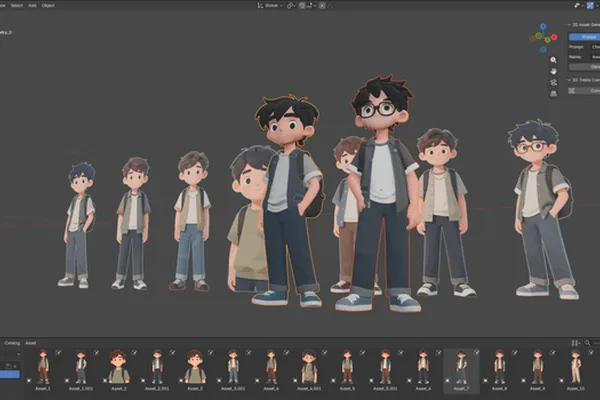Open the Asset menu in asset browser

coord(31,343)
